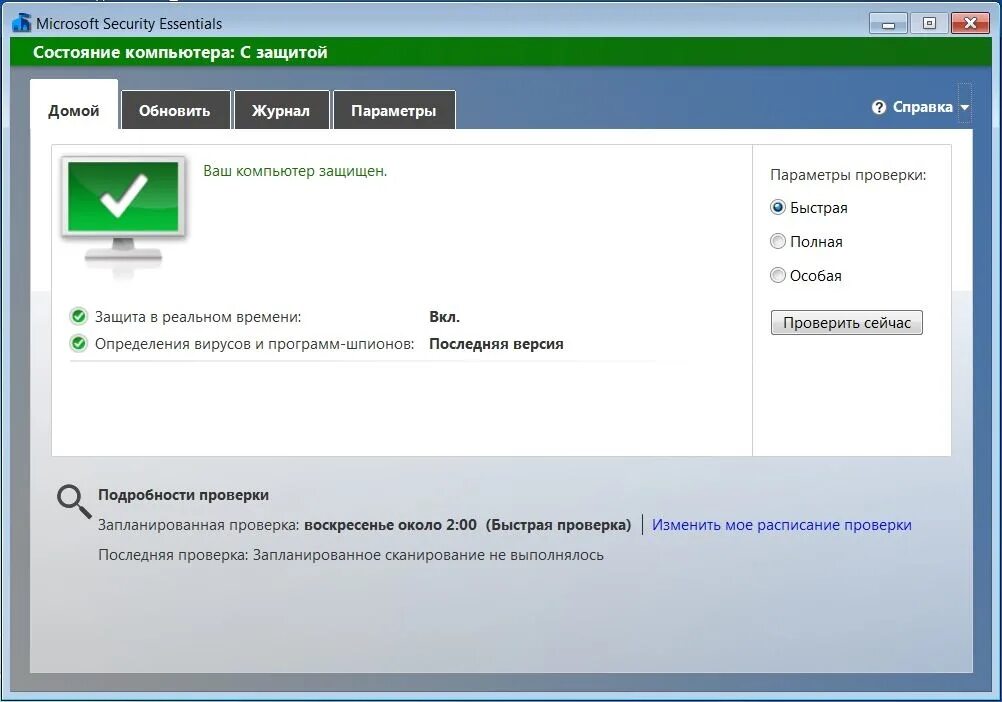Open Изменить мое расписание проверки link
Viewport: 1002px width, 702px height.
click(782, 524)
